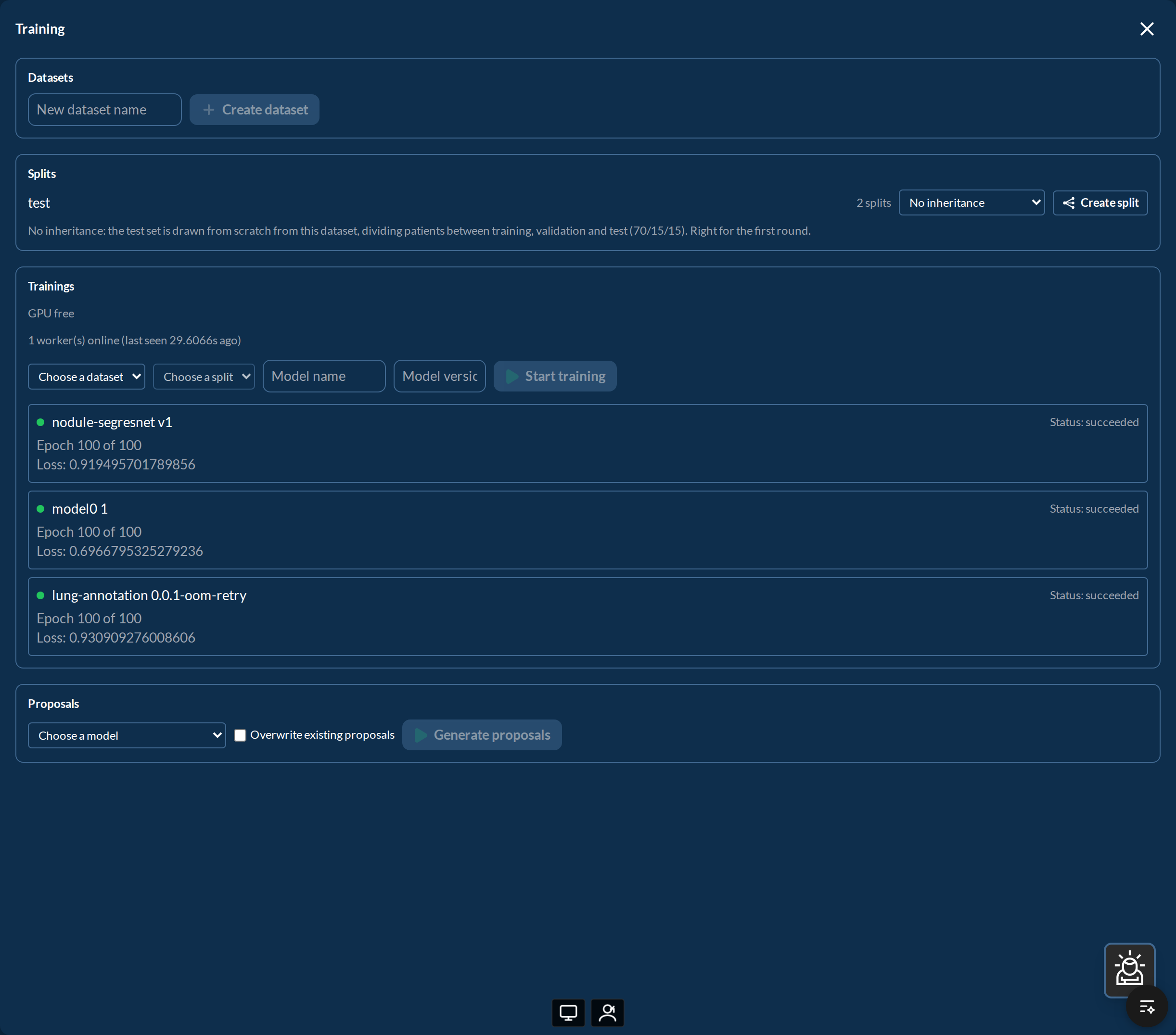Click 'Epoch 100 of 100' under model0 1

89,532
